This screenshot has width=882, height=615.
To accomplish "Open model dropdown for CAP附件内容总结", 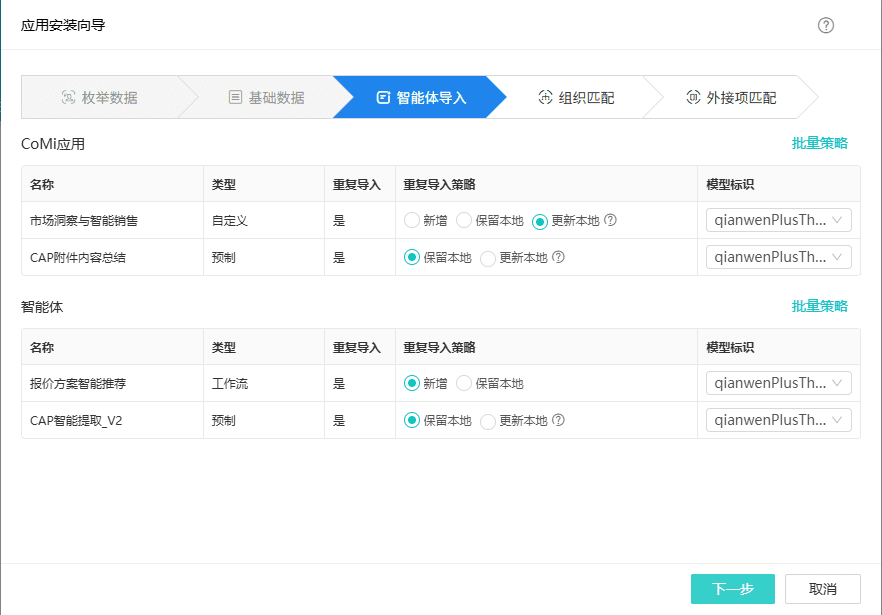I will [778, 257].
